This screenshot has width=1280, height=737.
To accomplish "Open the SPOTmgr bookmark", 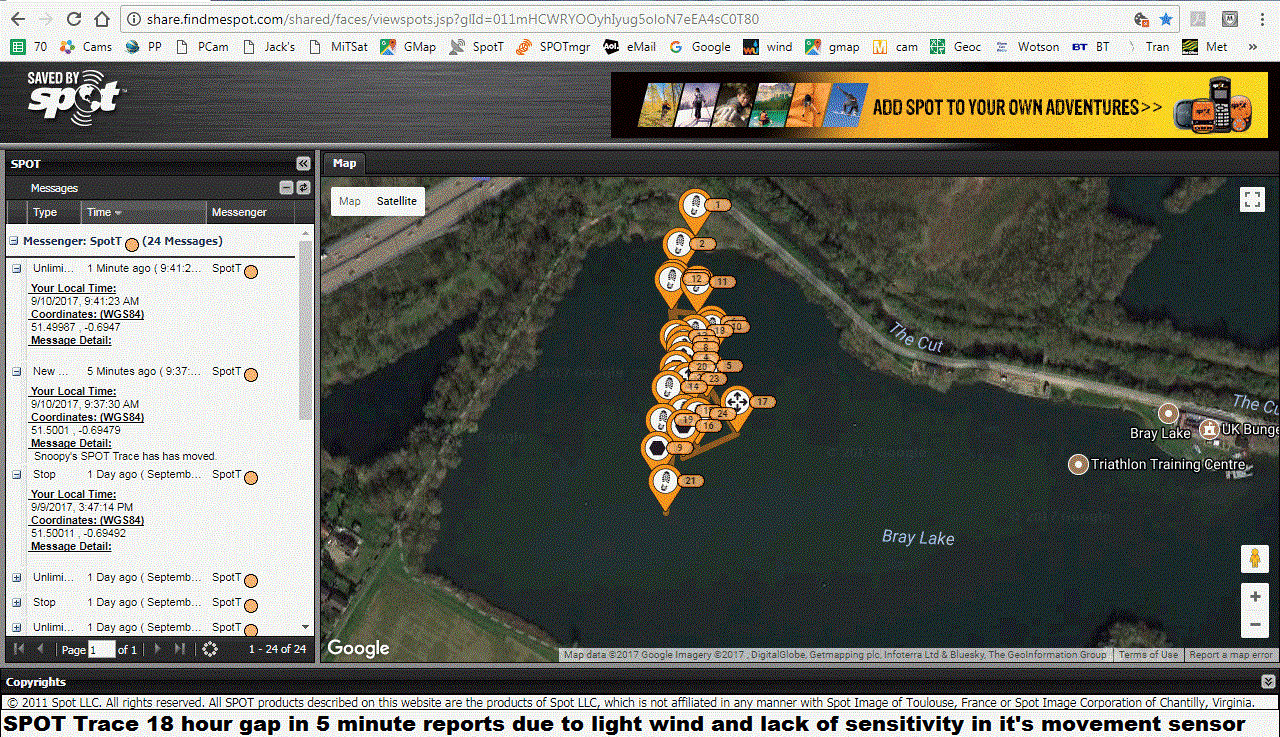I will [x=555, y=47].
